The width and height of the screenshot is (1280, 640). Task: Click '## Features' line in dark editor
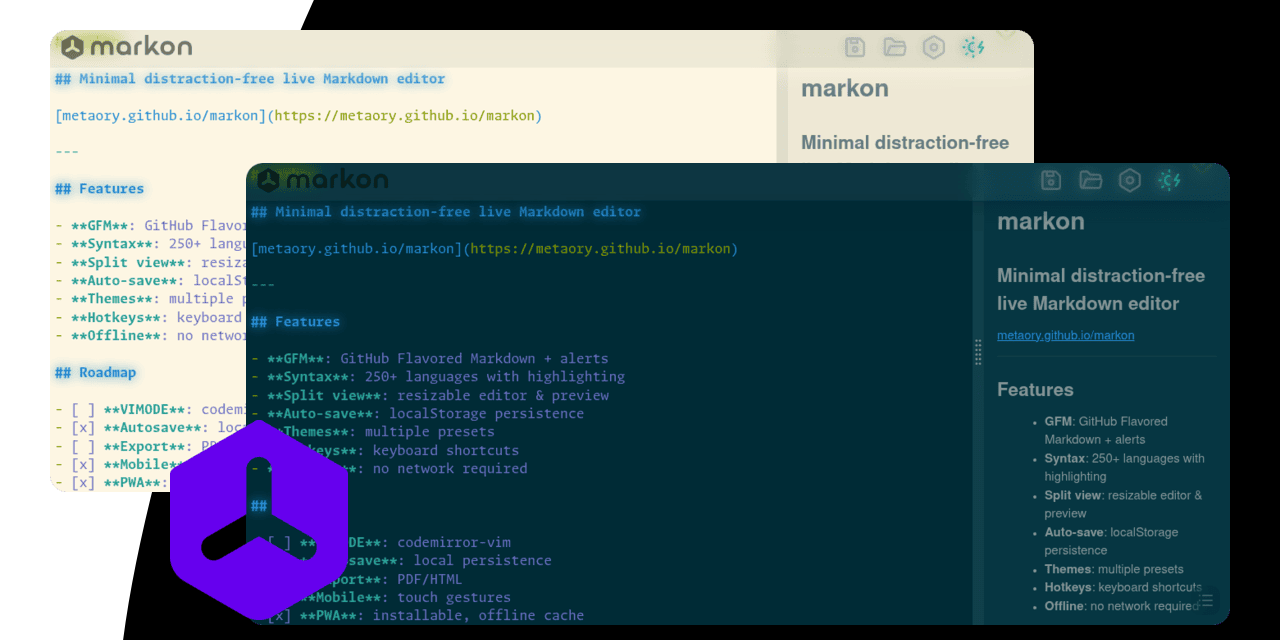pyautogui.click(x=295, y=322)
